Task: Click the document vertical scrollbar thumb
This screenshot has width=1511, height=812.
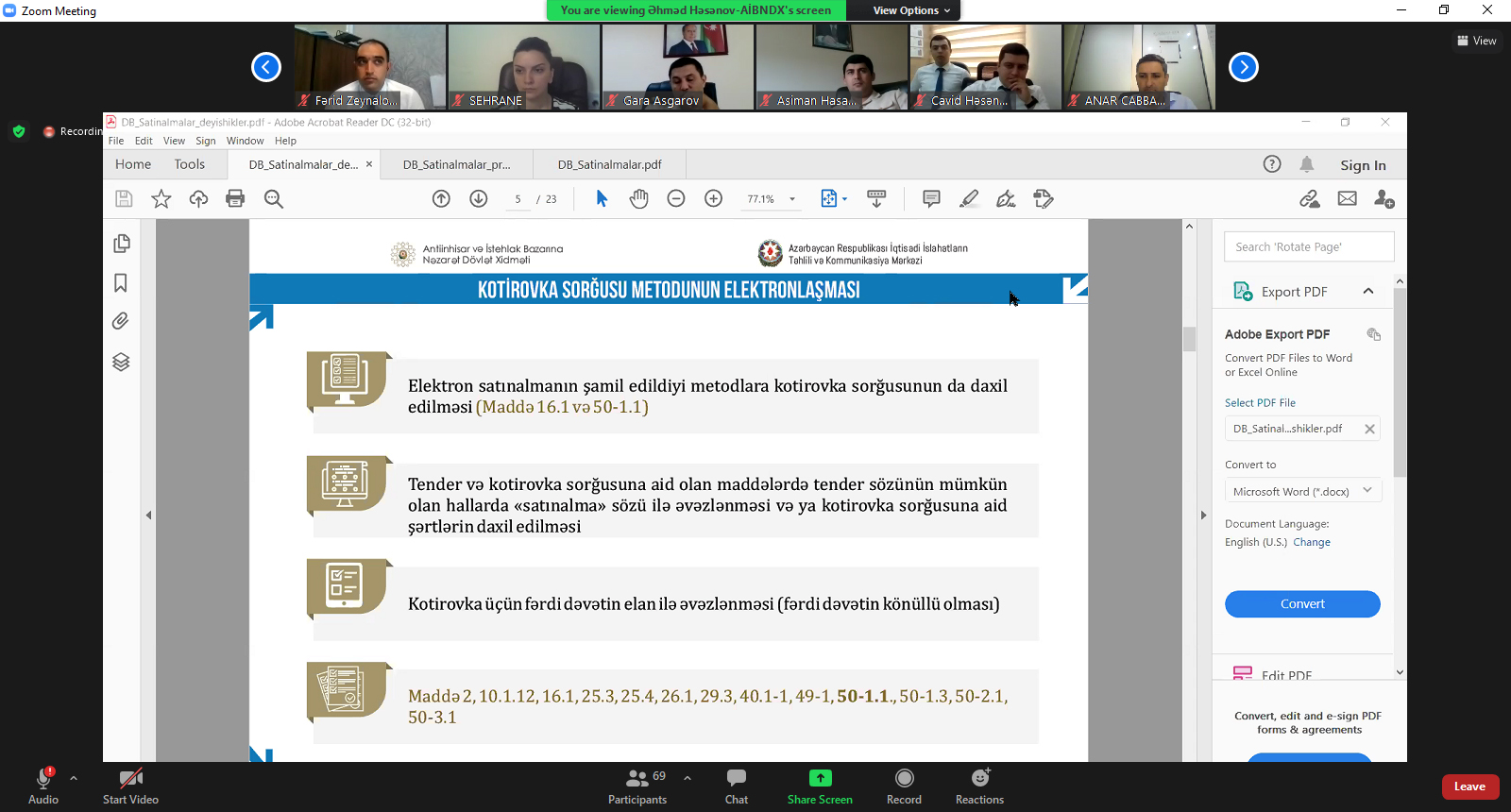Action: point(1189,338)
